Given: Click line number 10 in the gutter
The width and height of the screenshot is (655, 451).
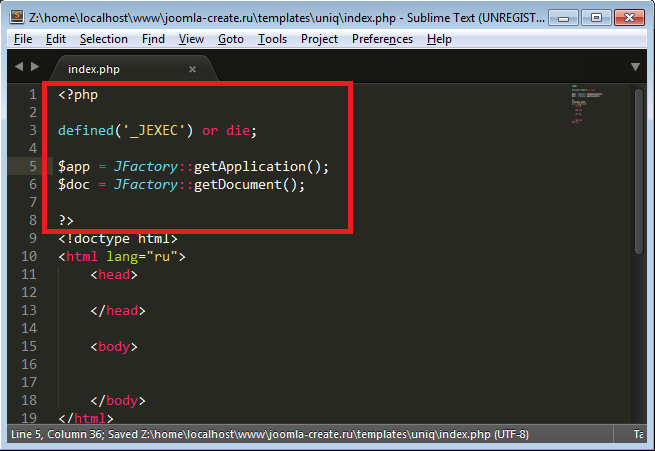Looking at the screenshot, I should (30, 256).
